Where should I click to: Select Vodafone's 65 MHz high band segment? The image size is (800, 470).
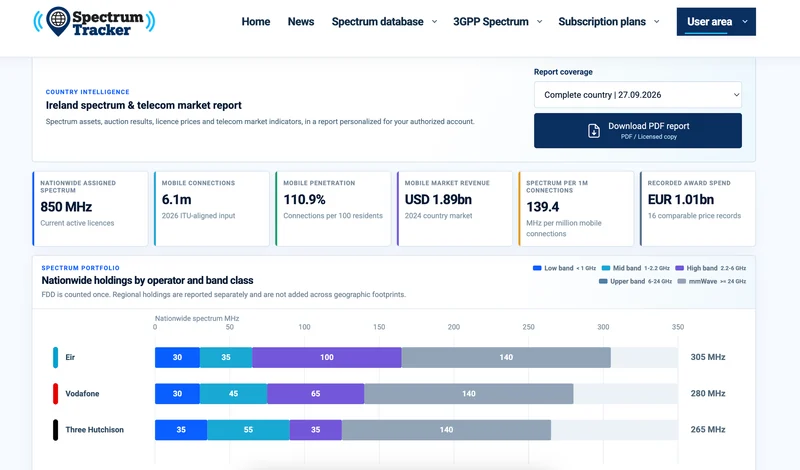316,393
